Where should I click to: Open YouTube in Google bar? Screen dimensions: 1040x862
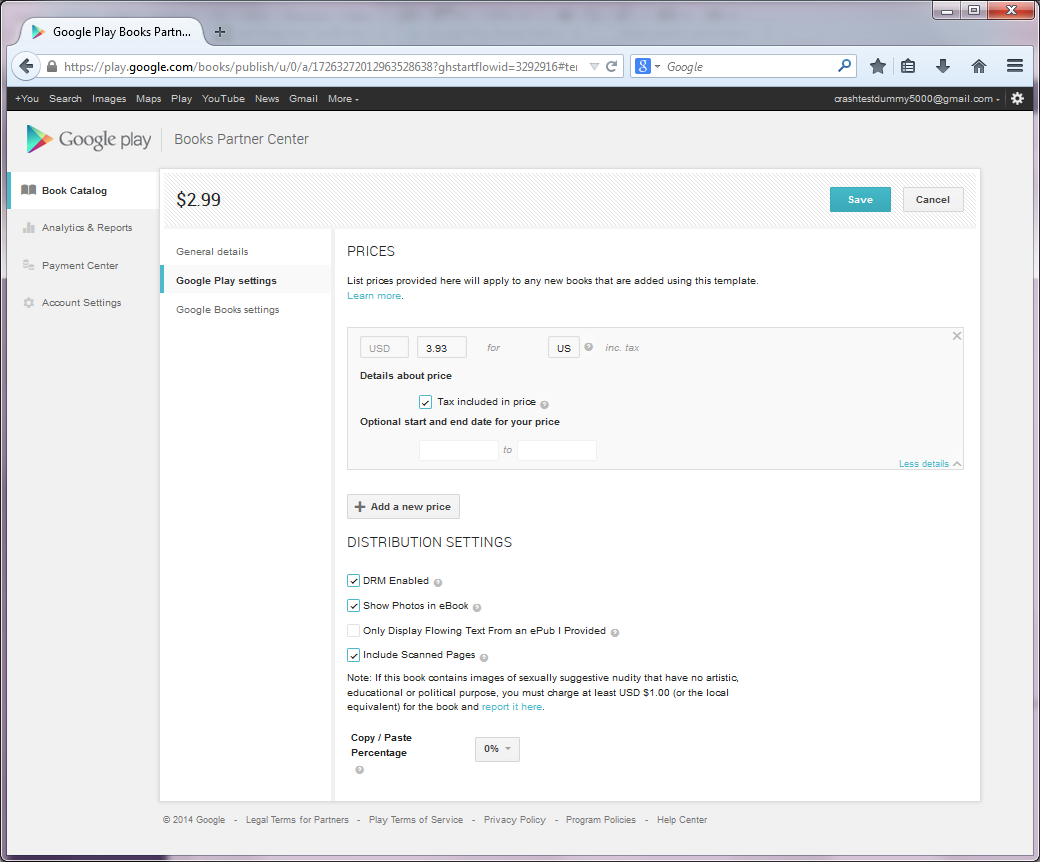(224, 99)
